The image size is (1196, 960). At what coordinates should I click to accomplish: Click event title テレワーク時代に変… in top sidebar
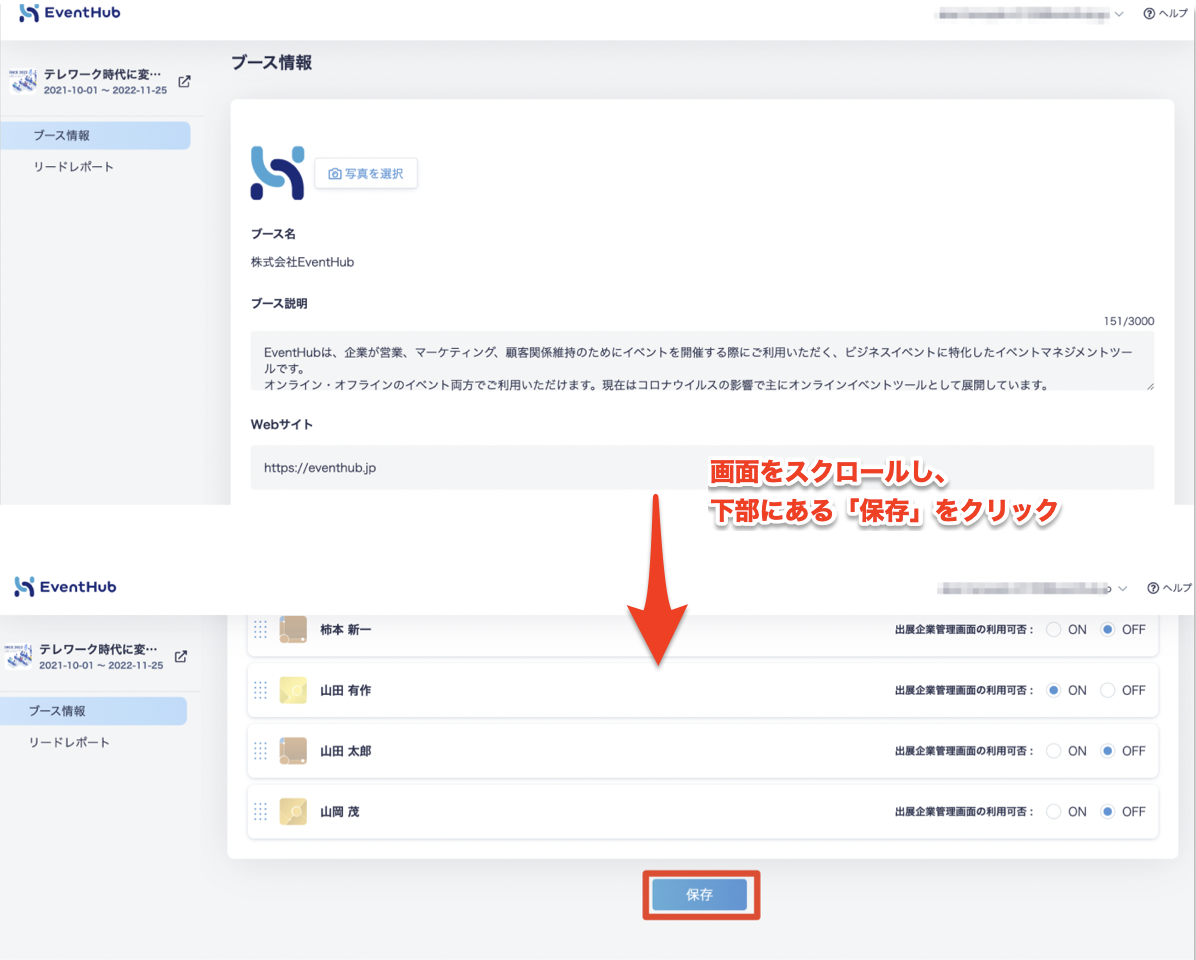point(102,74)
